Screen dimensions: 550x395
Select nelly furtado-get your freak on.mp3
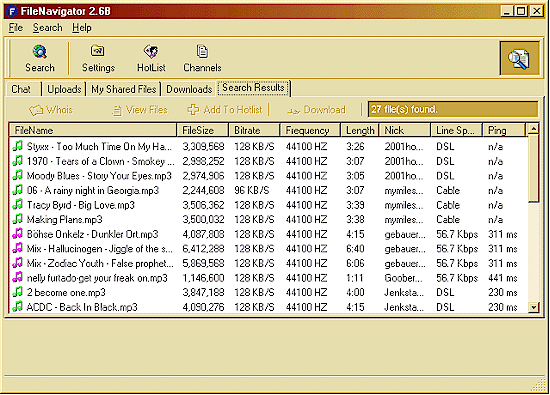pyautogui.click(x=97, y=278)
